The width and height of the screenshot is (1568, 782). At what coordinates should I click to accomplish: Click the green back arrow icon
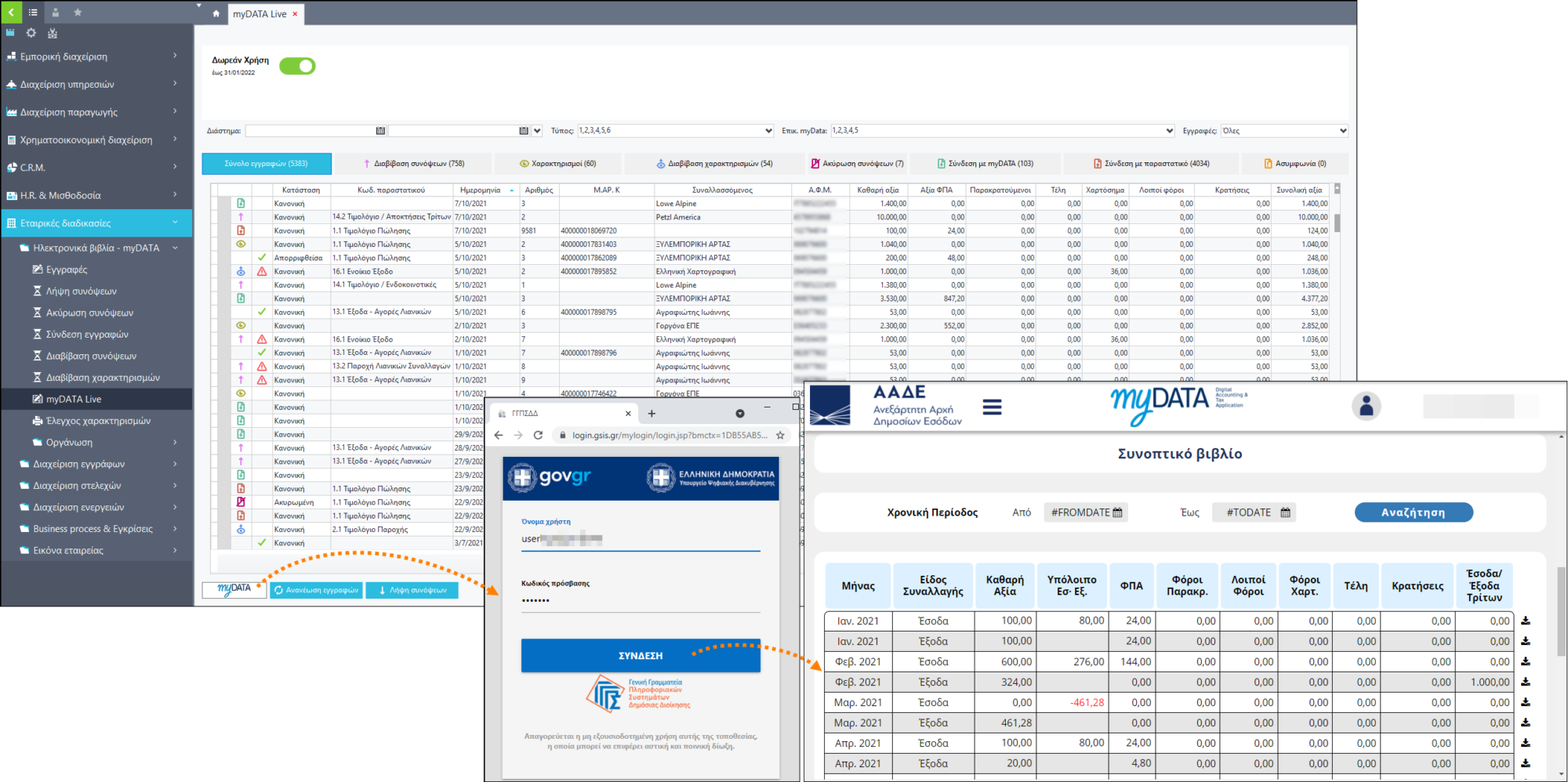pyautogui.click(x=11, y=12)
